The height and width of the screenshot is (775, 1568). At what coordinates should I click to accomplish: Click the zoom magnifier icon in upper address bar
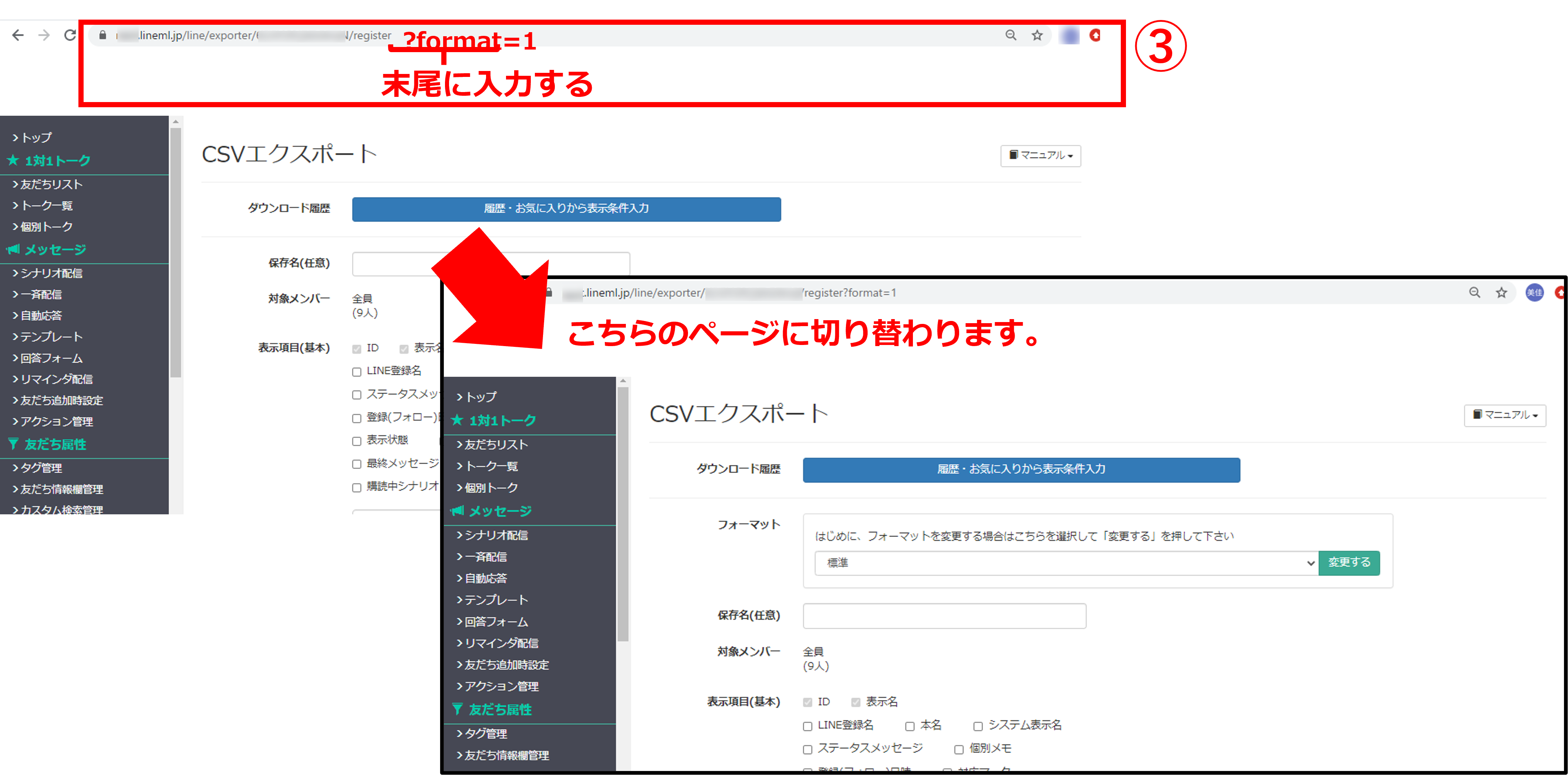coord(1011,35)
